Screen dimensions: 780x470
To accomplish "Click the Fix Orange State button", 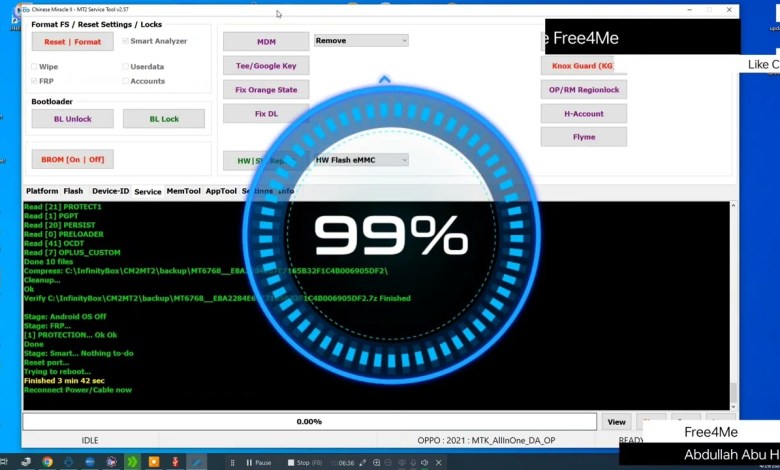I will click(x=266, y=90).
